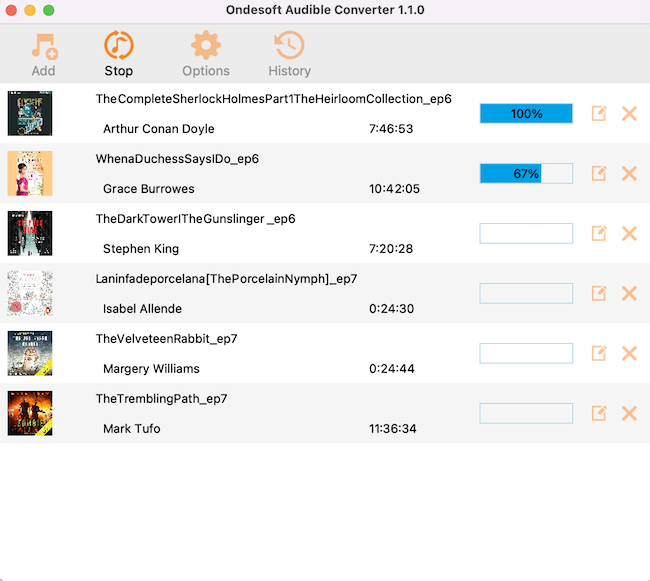Screen dimensions: 650x581
Task: Edit the TheTremblingPath_ep7 entry
Action: 599,413
